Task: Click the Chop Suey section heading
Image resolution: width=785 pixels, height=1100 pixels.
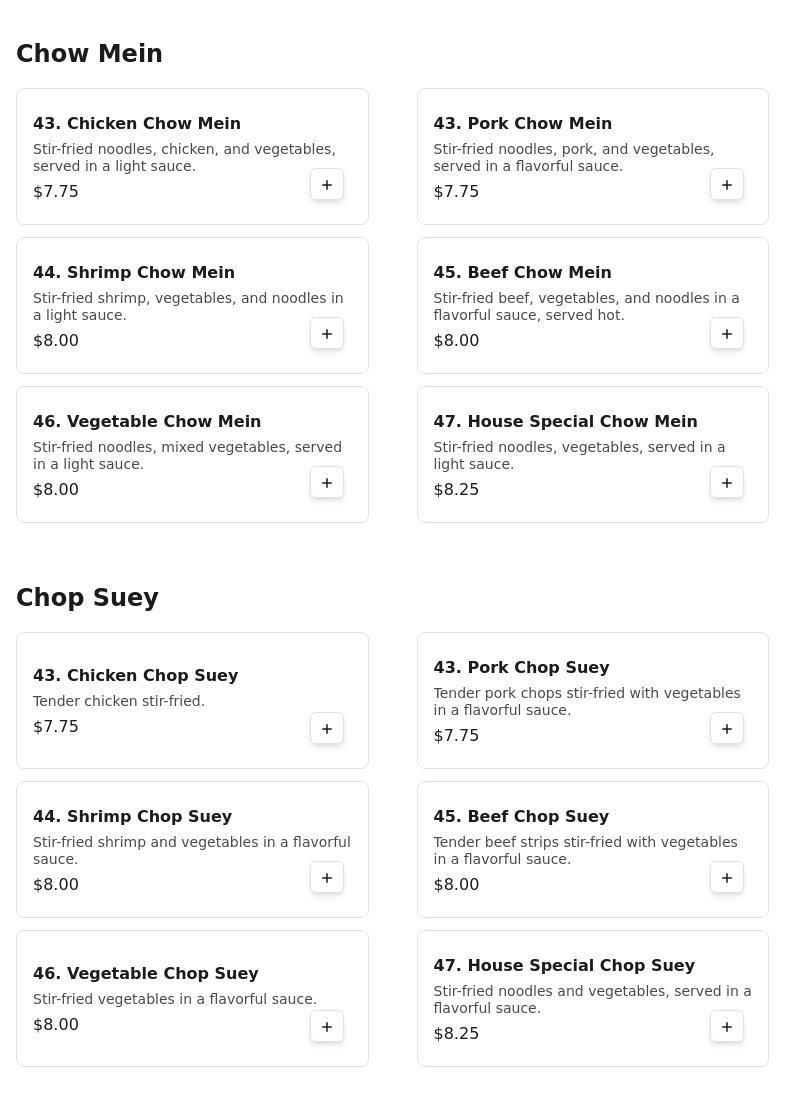Action: click(87, 598)
